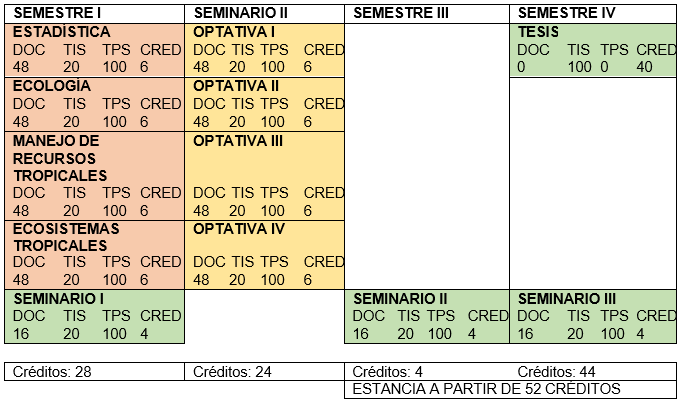Select the OPTATIVA IV course title
The image size is (681, 402).
(x=239, y=228)
